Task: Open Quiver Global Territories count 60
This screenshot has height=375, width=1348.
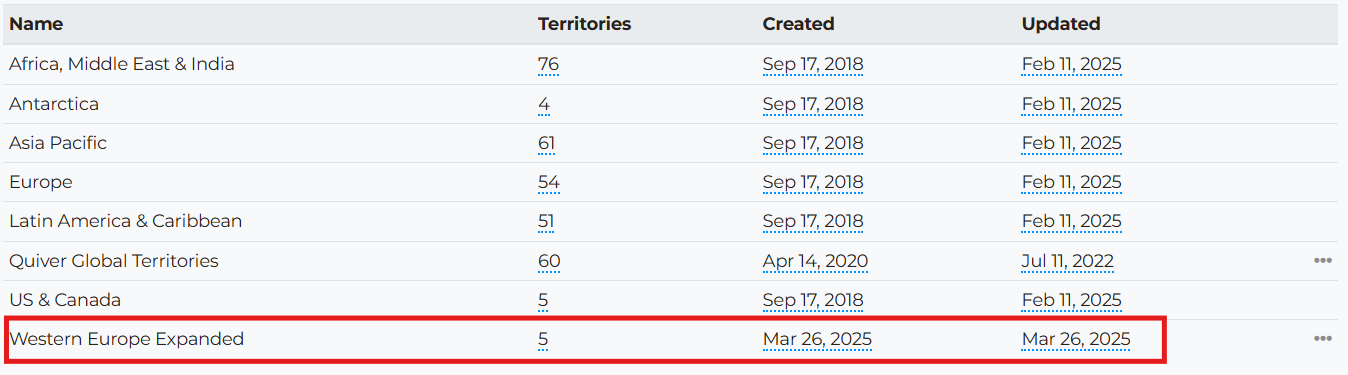Action: tap(549, 261)
